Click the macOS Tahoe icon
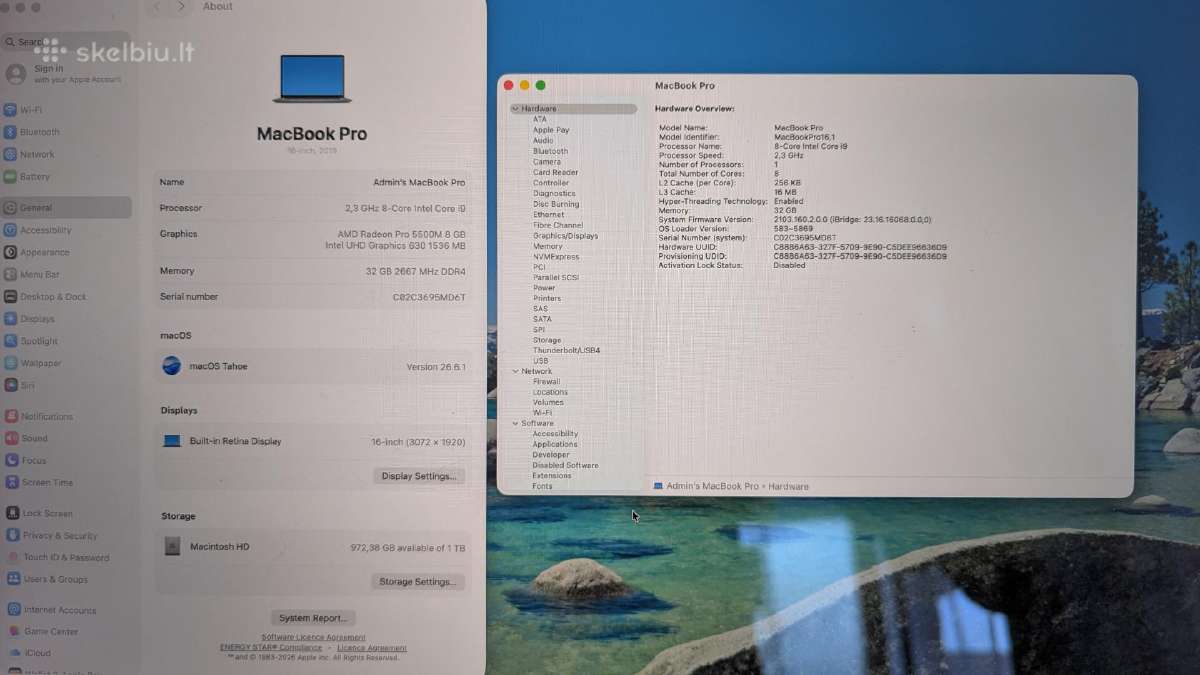 point(172,366)
